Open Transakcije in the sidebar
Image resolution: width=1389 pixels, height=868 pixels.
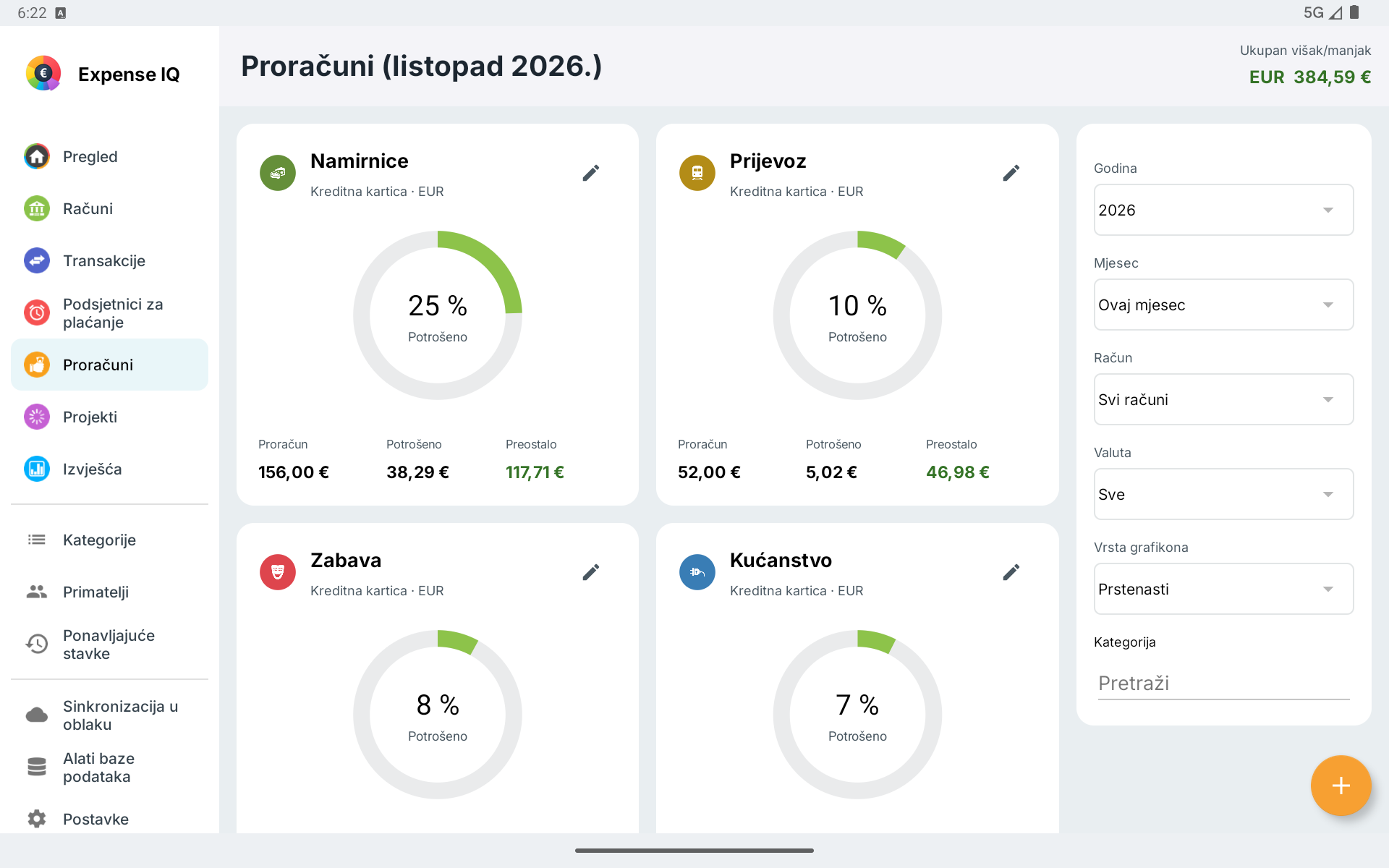click(x=109, y=260)
